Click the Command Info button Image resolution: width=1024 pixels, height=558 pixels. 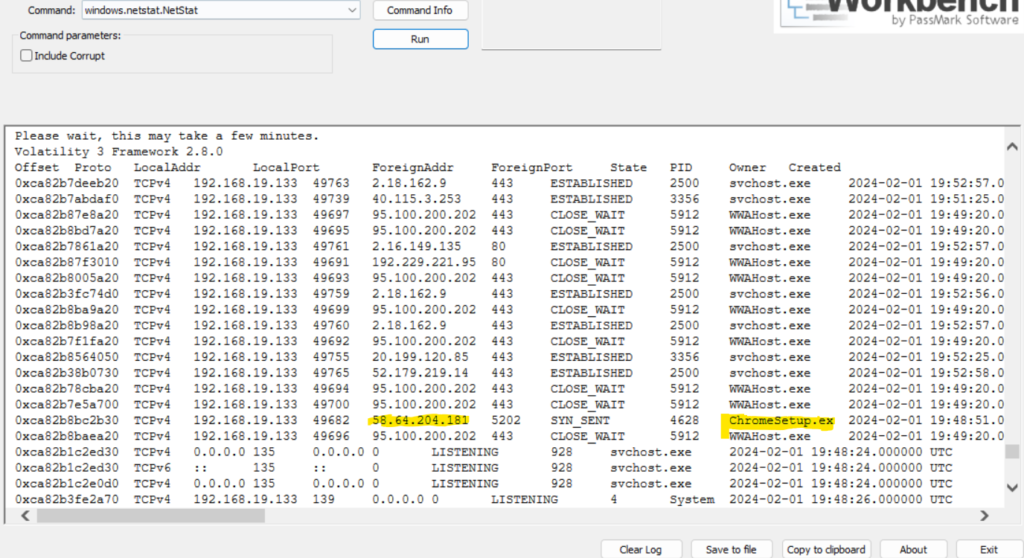pos(420,10)
